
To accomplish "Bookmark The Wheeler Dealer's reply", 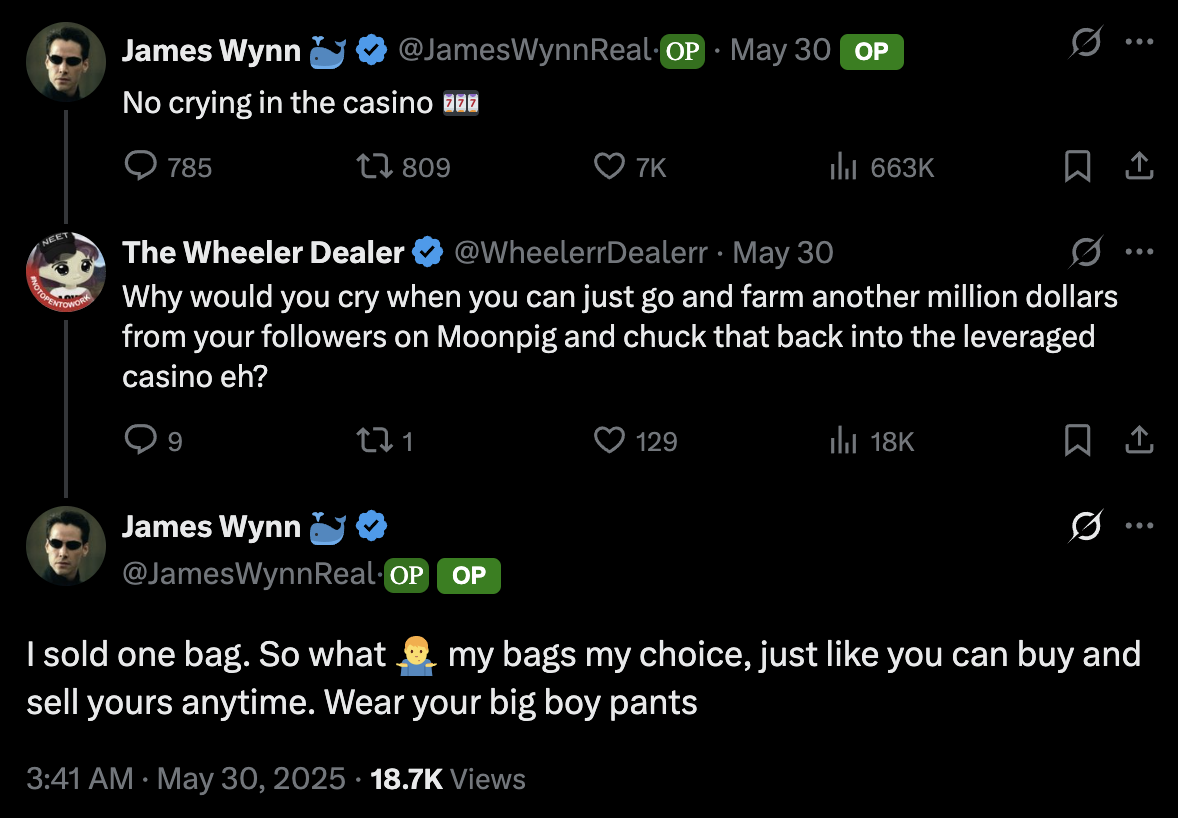I will [x=1077, y=441].
